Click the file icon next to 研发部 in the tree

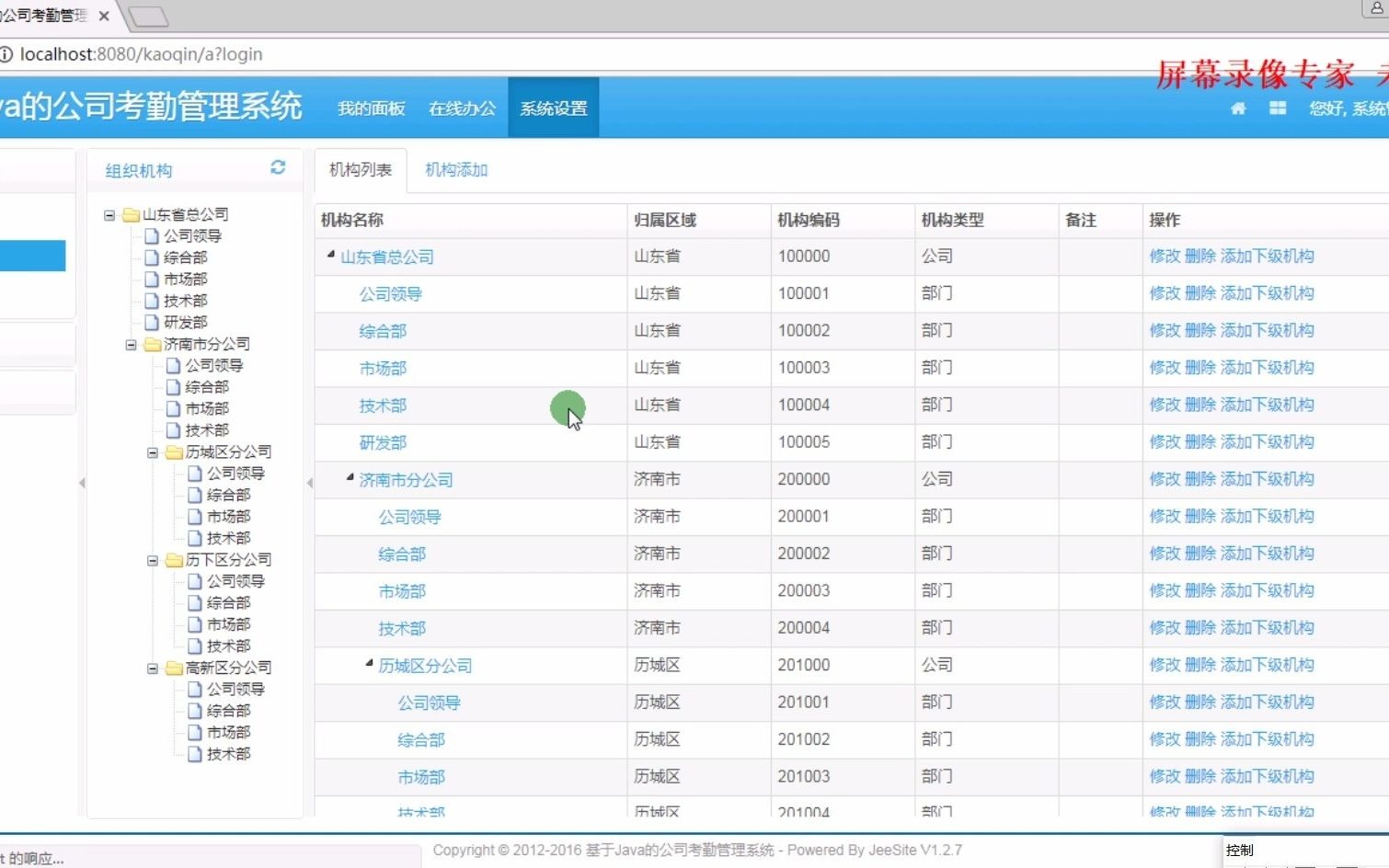click(x=153, y=323)
